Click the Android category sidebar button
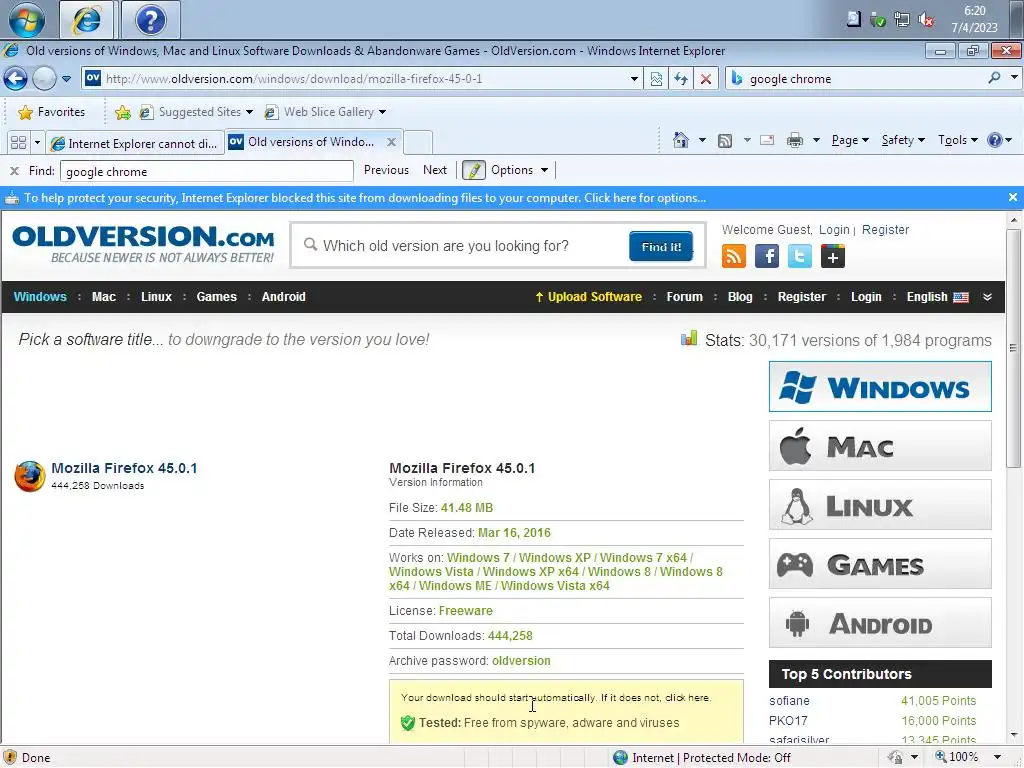 (880, 623)
